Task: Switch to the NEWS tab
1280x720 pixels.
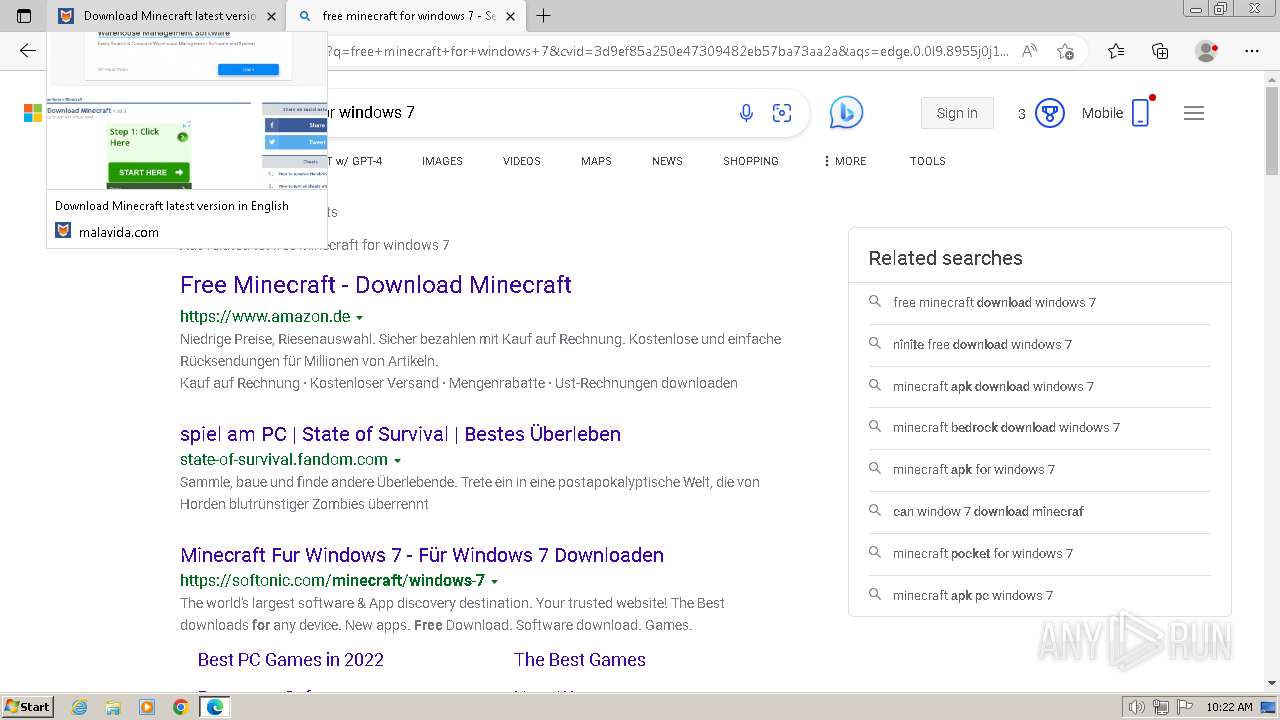Action: 667,161
